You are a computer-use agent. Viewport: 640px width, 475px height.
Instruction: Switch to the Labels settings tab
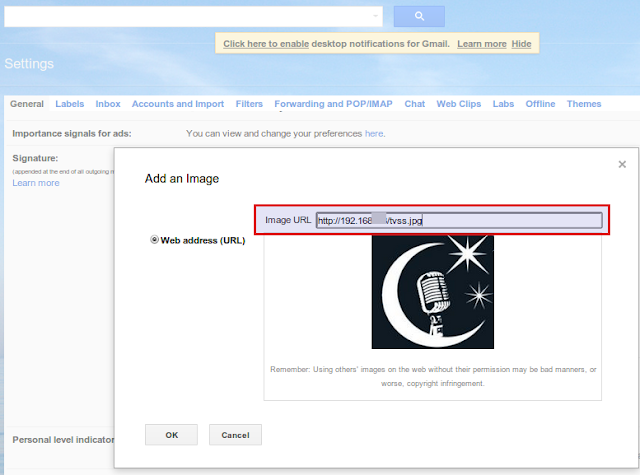click(70, 104)
